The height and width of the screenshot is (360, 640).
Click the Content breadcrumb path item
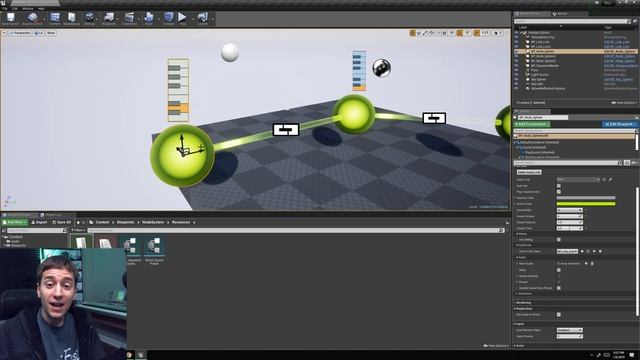(102, 222)
